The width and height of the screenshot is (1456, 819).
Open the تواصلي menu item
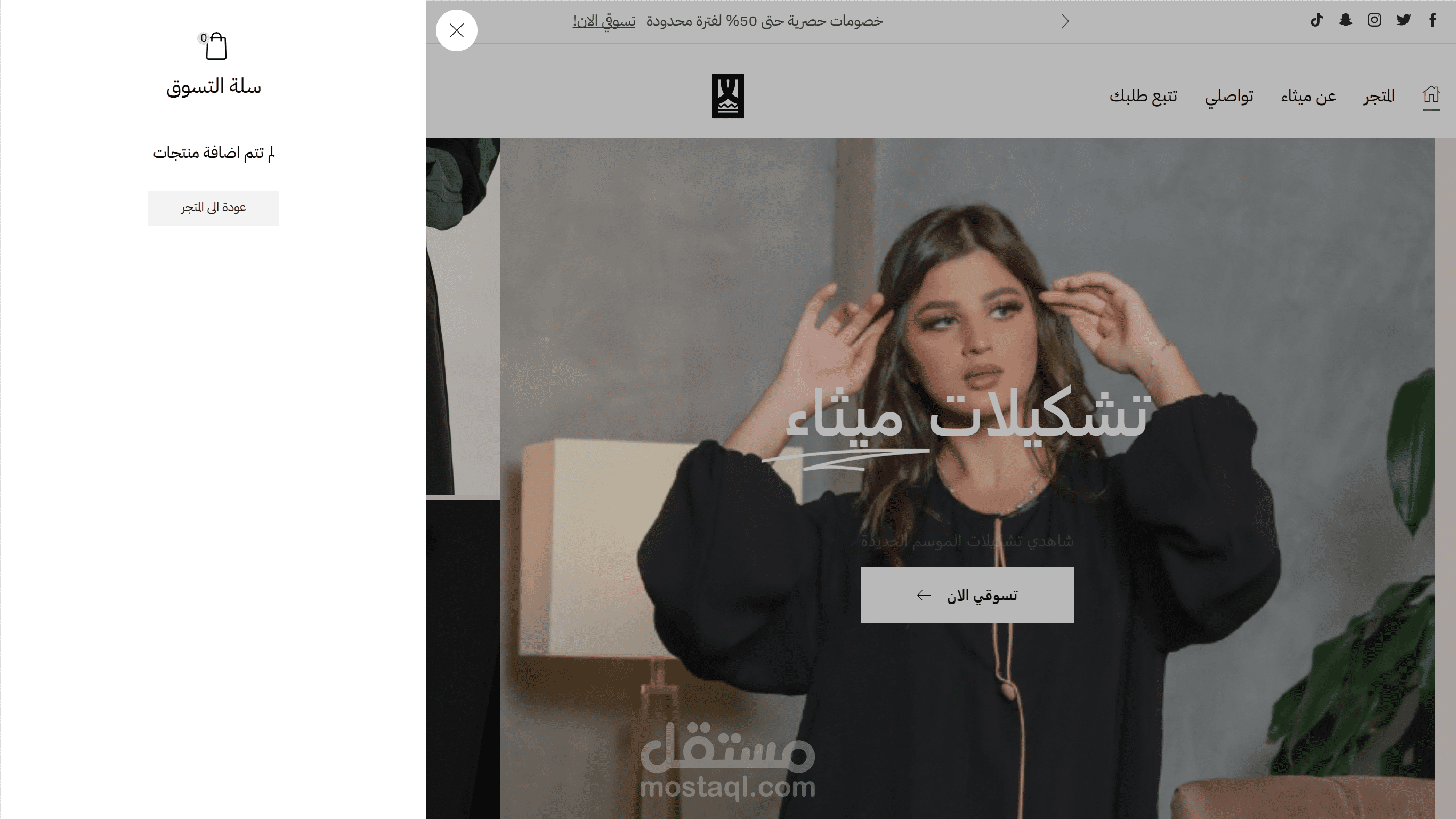1229,96
